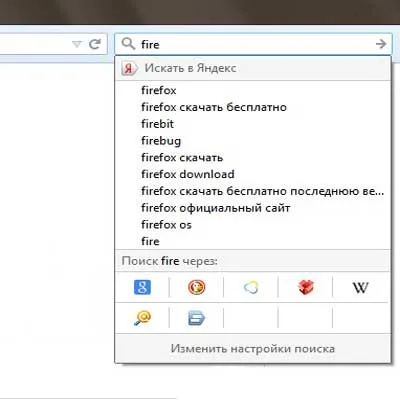Search fire via Wikipedia icon
Viewport: 400px width, 400px height.
click(360, 287)
